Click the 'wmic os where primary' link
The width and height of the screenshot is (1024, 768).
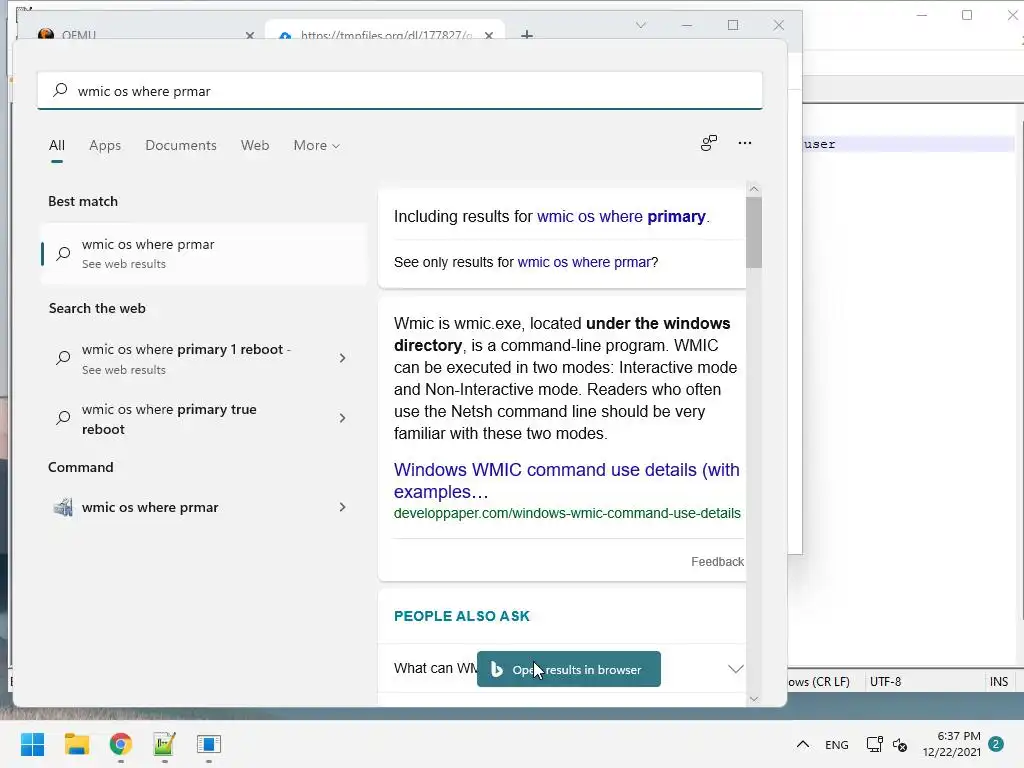tap(621, 216)
